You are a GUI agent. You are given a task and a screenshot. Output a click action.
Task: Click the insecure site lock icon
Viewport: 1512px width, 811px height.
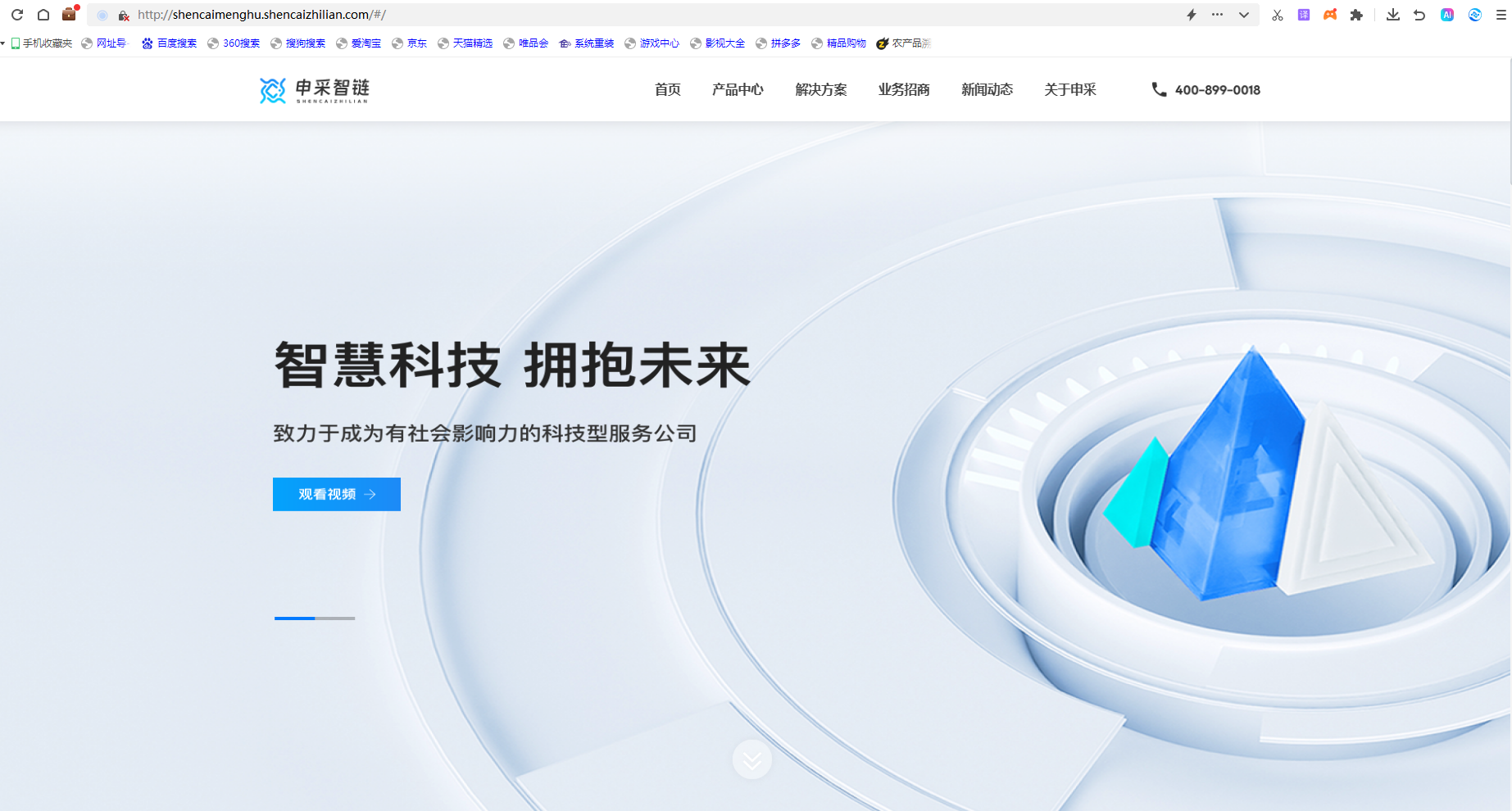tap(124, 16)
